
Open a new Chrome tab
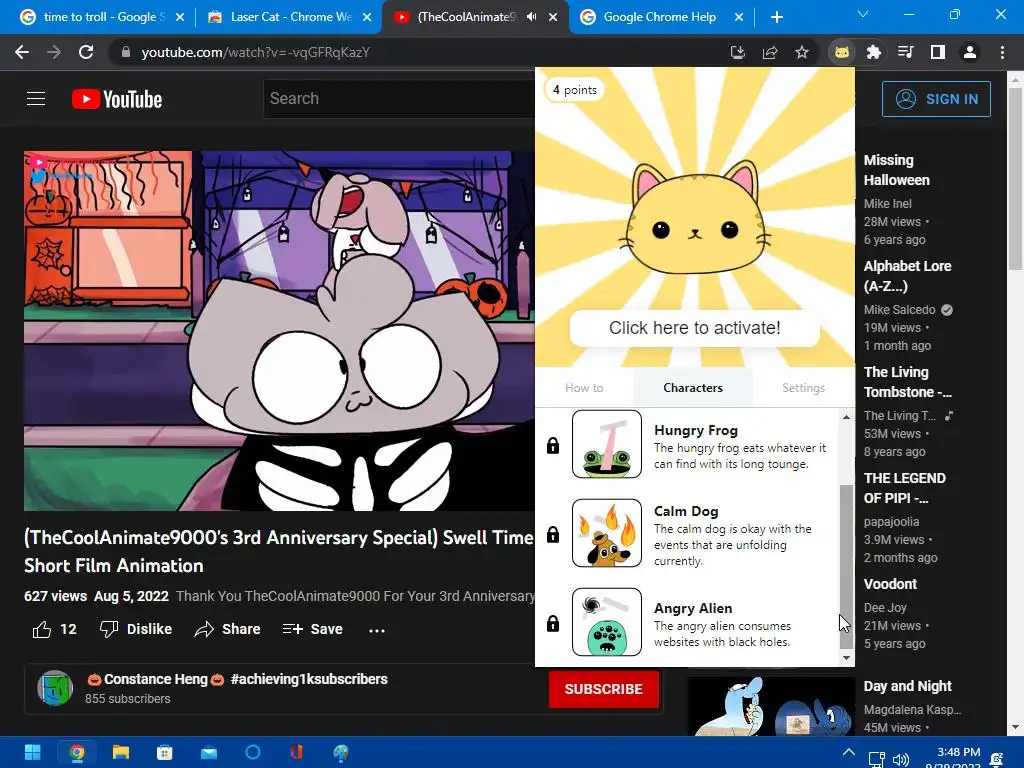776,17
